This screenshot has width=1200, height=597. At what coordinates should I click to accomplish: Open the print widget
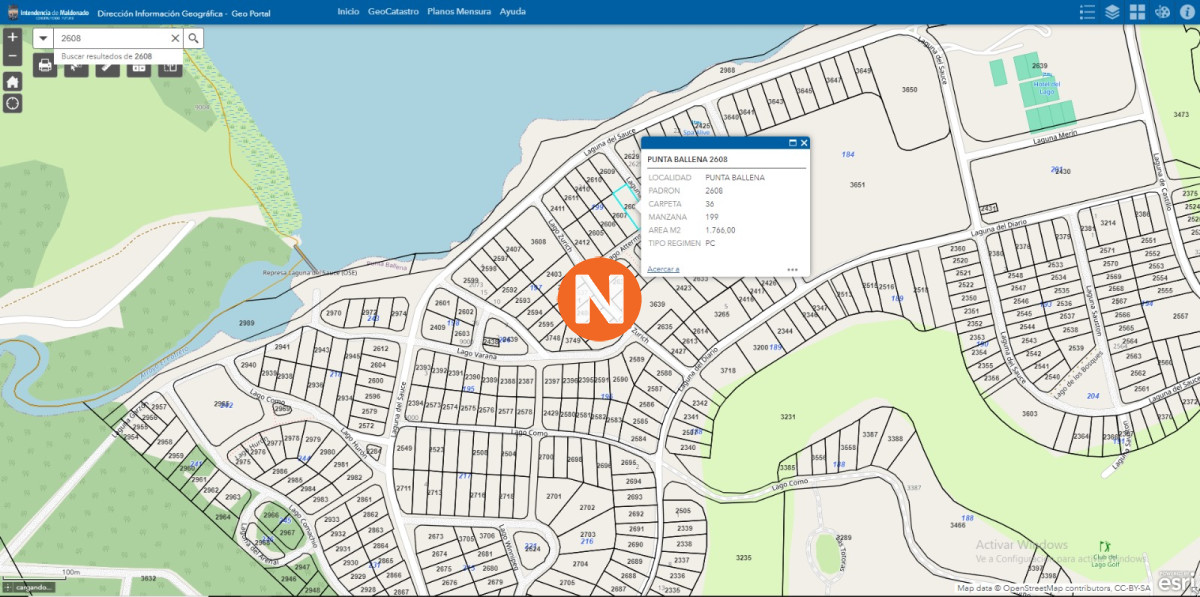(x=45, y=66)
